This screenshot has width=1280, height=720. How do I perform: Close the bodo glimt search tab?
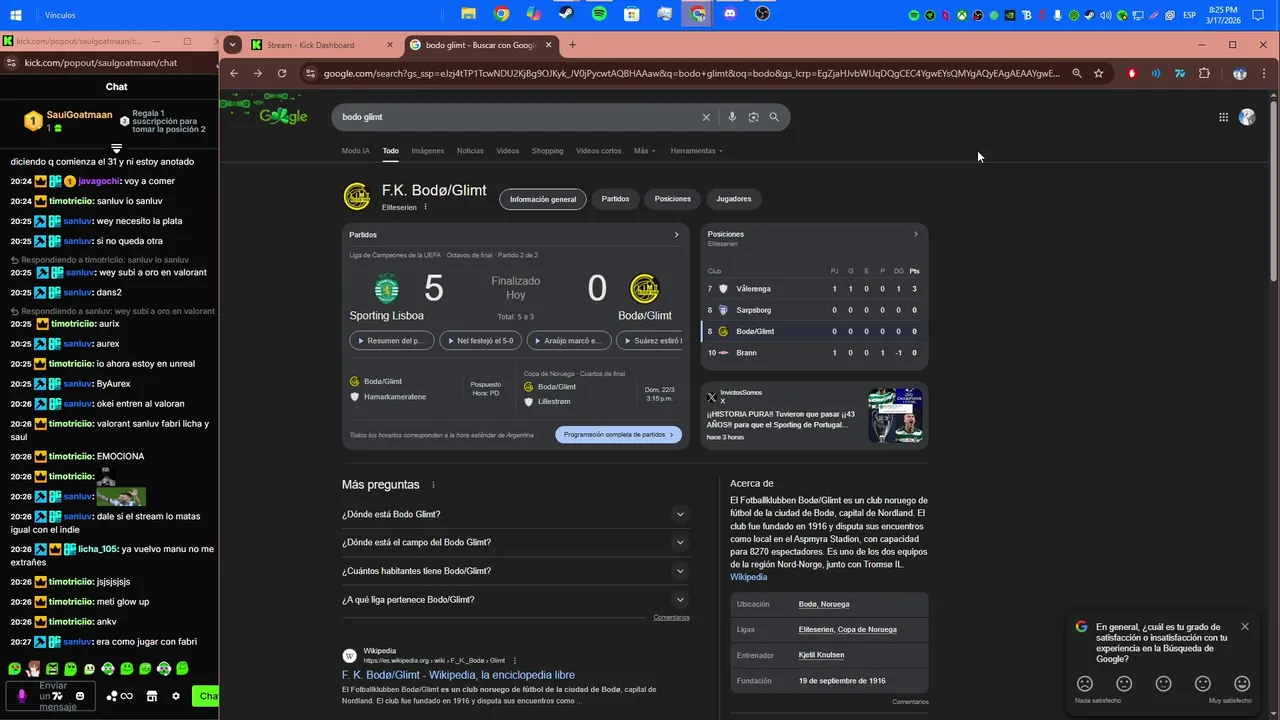point(548,45)
